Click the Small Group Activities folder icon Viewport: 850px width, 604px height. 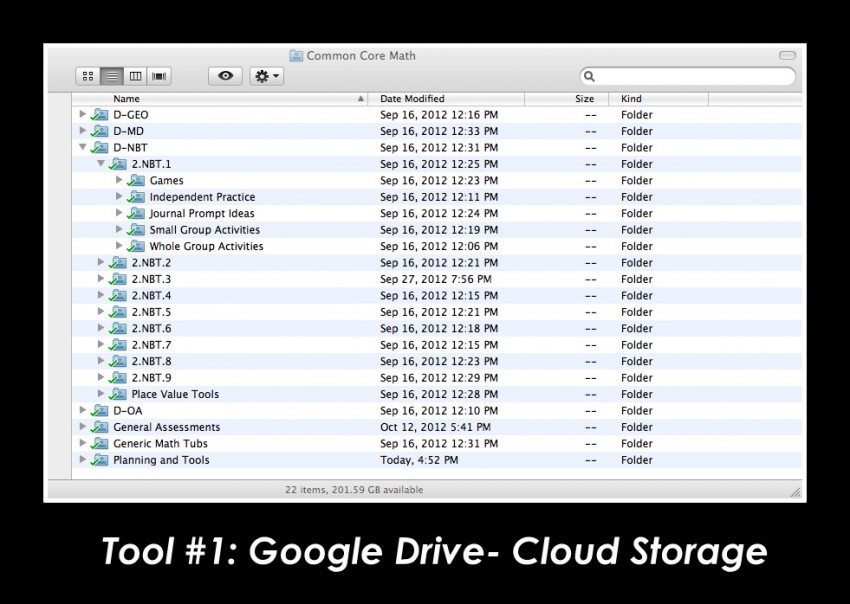[x=136, y=229]
